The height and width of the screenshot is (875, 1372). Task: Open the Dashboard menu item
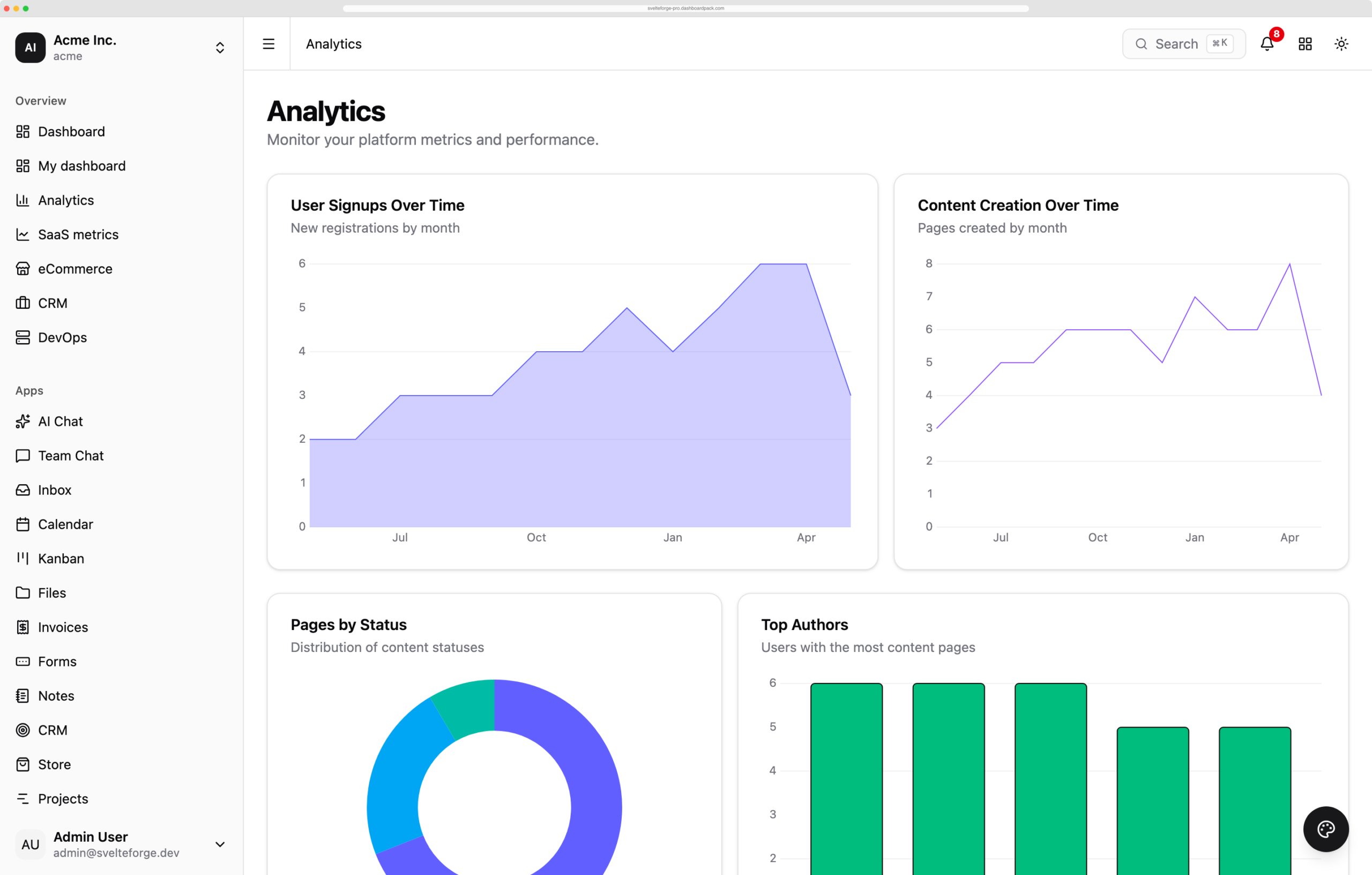coord(121,132)
